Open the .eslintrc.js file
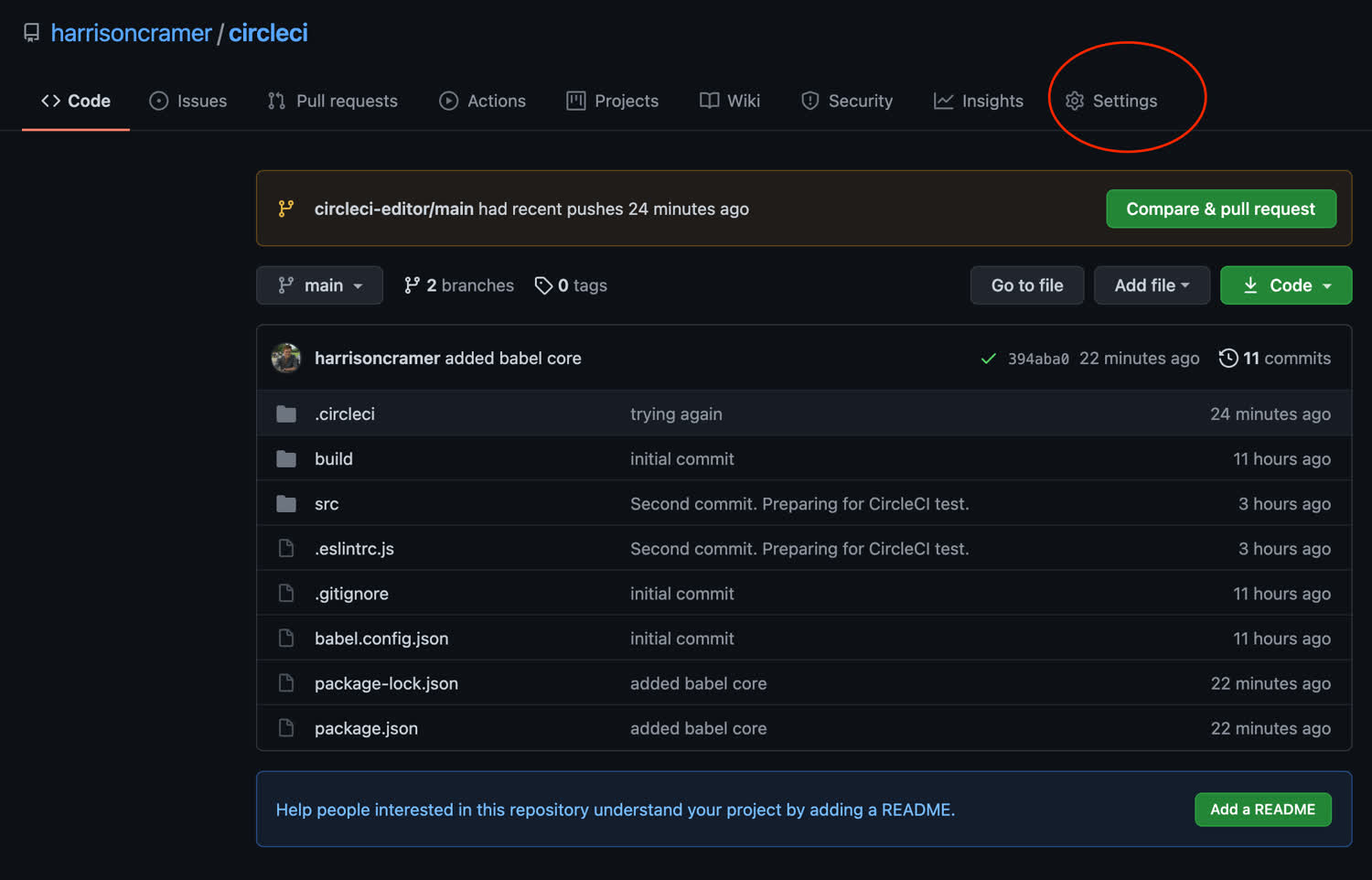This screenshot has height=880, width=1372. click(x=354, y=549)
